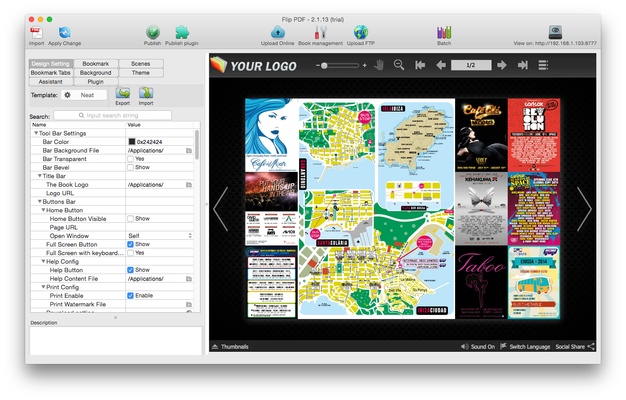
Task: Click the green Publish icon
Action: point(153,33)
